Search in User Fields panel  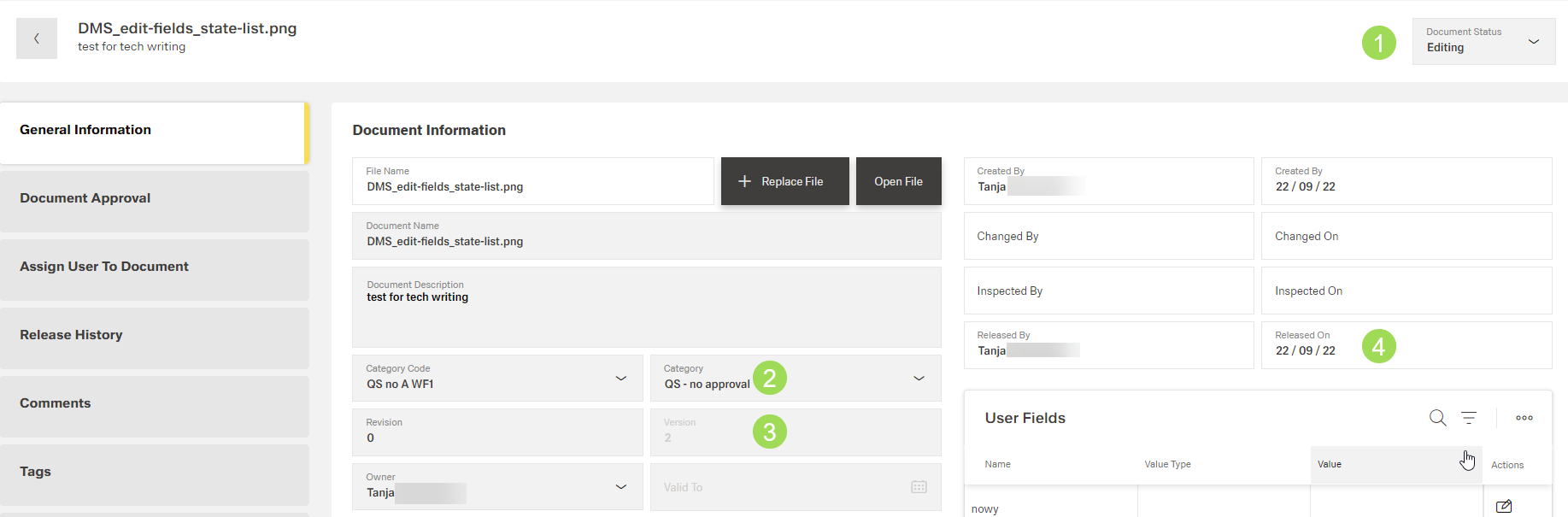tap(1437, 418)
